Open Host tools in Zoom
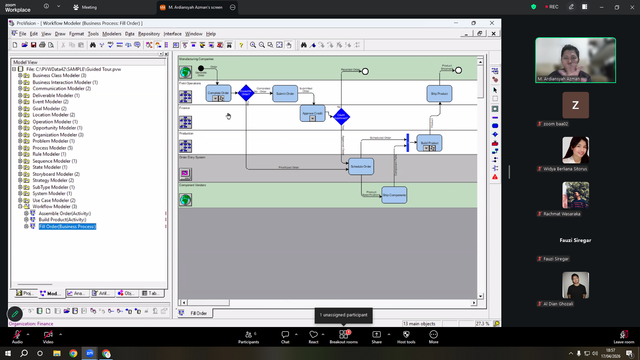The image size is (640, 360). [406, 337]
